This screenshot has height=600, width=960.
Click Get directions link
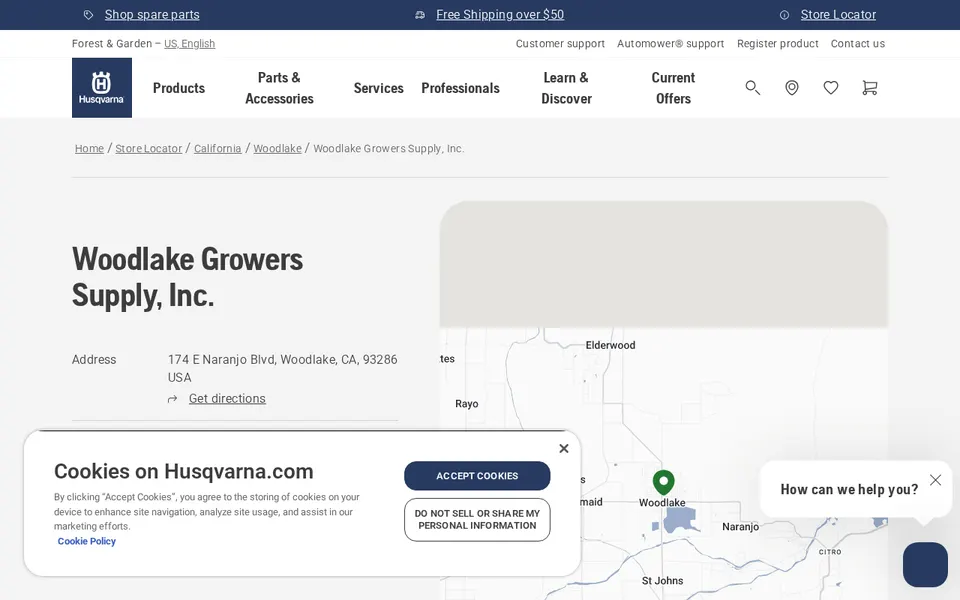[x=227, y=399]
